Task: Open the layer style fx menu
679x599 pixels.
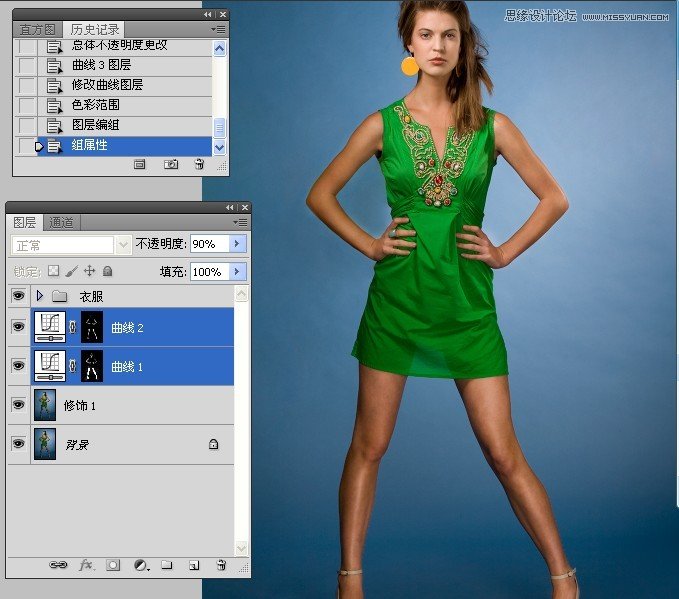Action: tap(86, 565)
